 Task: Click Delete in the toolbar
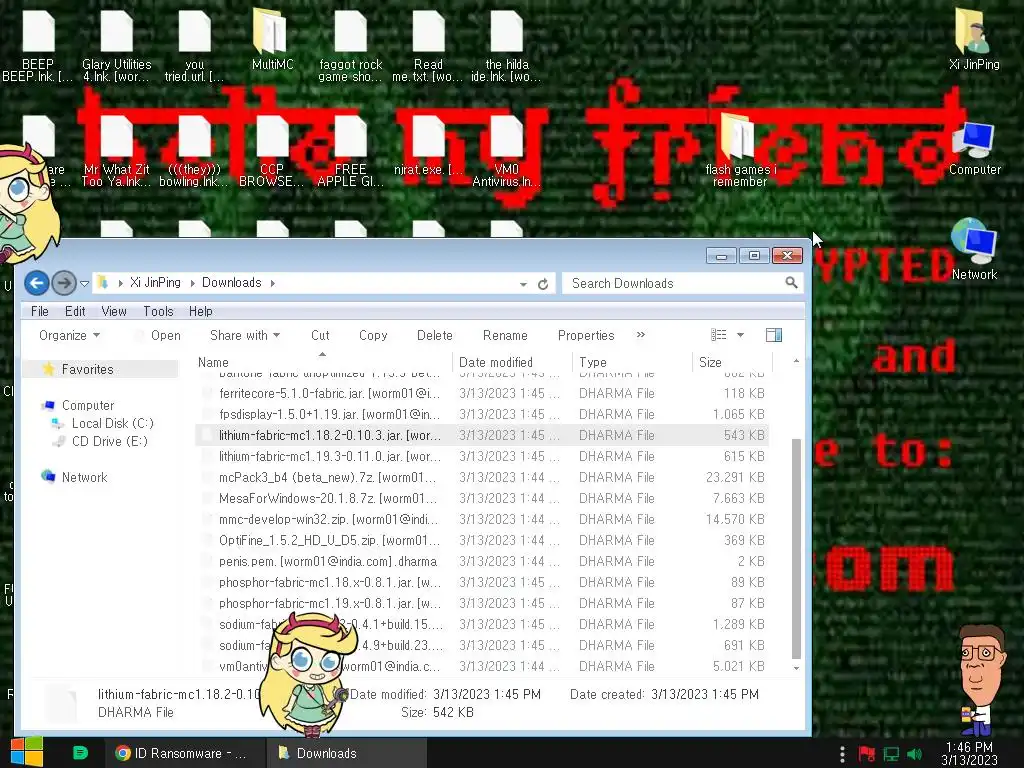click(x=434, y=335)
